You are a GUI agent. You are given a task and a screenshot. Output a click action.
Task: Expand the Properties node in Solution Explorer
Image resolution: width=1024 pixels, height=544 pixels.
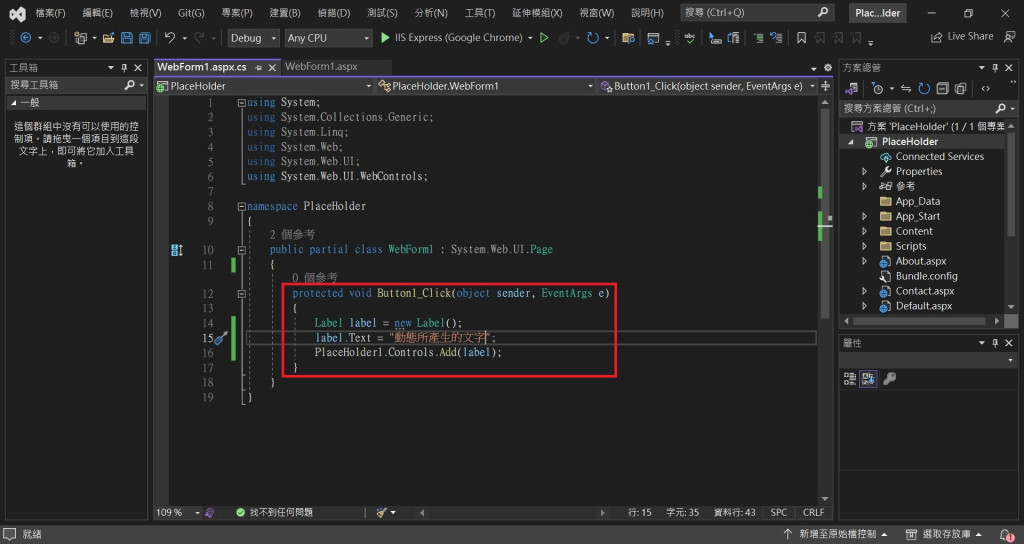point(864,172)
